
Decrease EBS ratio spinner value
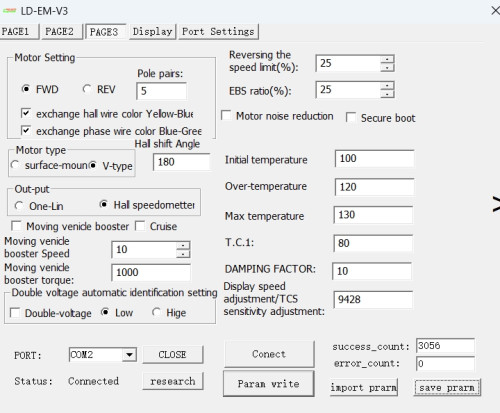[387, 94]
